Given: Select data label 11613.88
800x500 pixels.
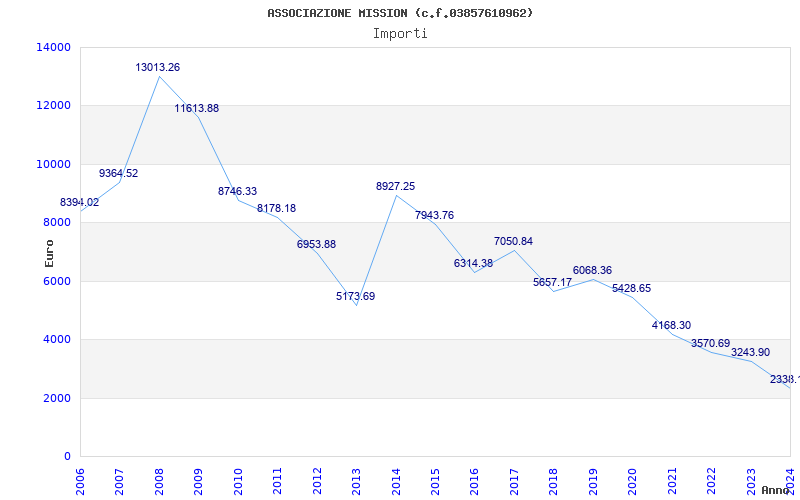Looking at the screenshot, I should [x=196, y=108].
